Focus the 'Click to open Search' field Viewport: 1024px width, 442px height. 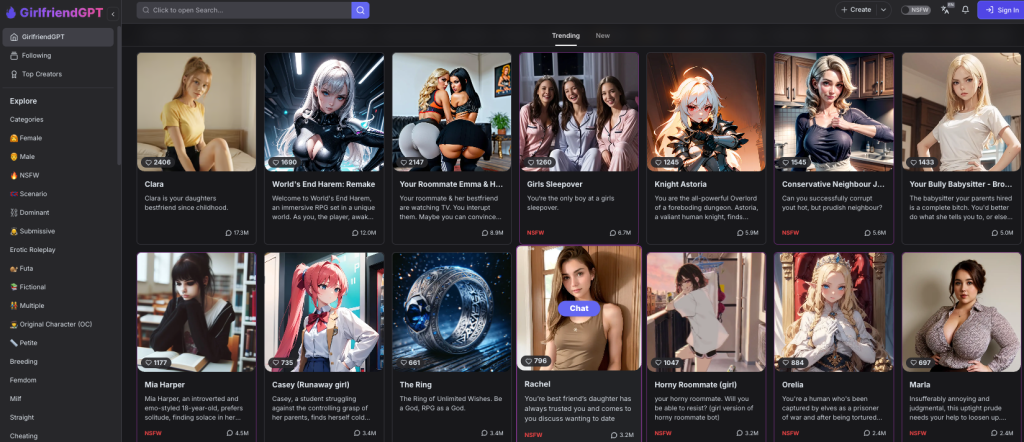(250, 10)
